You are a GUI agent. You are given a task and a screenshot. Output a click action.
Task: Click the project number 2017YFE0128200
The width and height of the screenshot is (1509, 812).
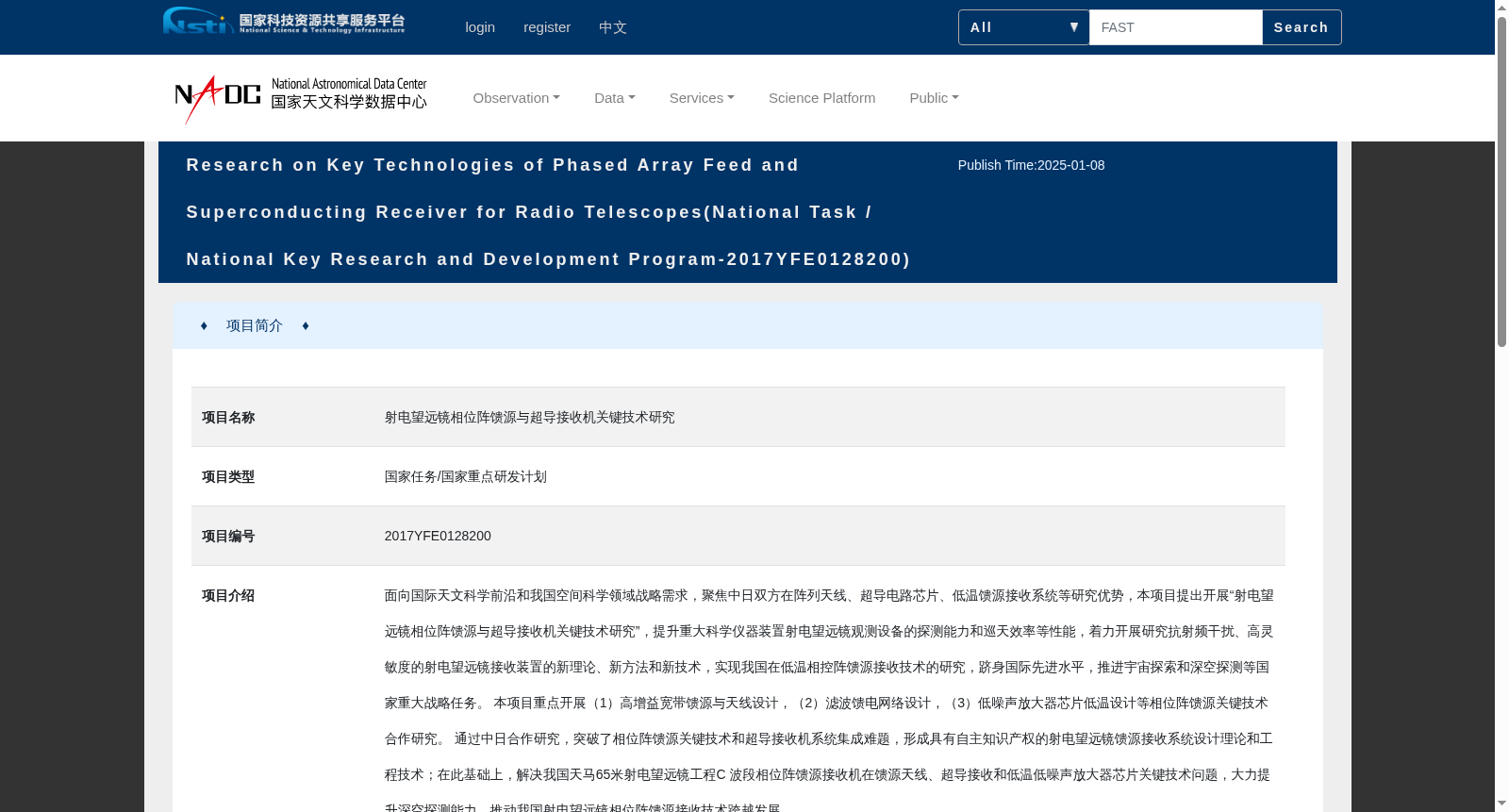click(x=438, y=536)
